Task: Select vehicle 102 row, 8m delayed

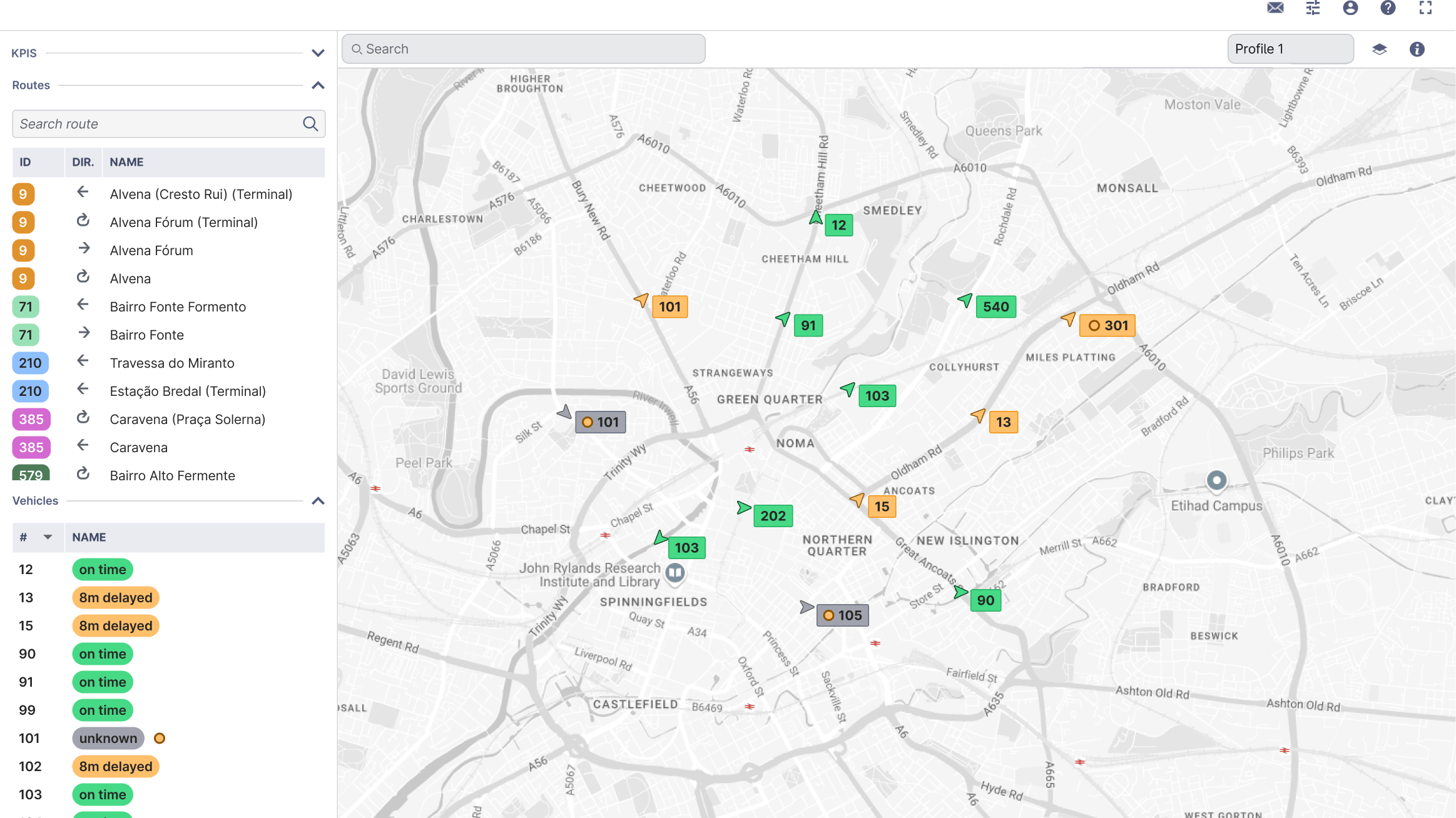Action: pos(168,766)
